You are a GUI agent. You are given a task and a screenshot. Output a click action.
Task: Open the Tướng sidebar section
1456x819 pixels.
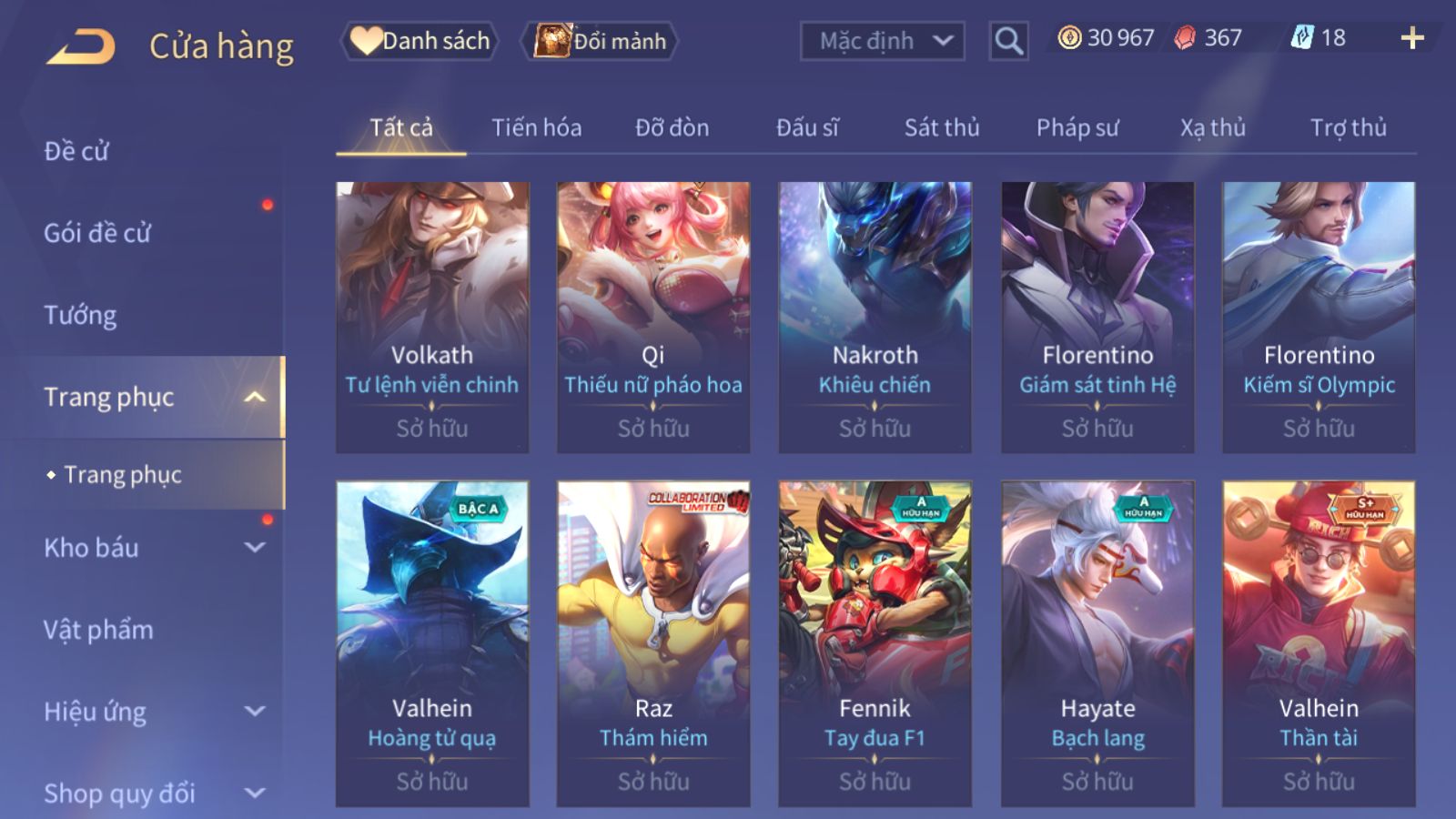[x=80, y=315]
